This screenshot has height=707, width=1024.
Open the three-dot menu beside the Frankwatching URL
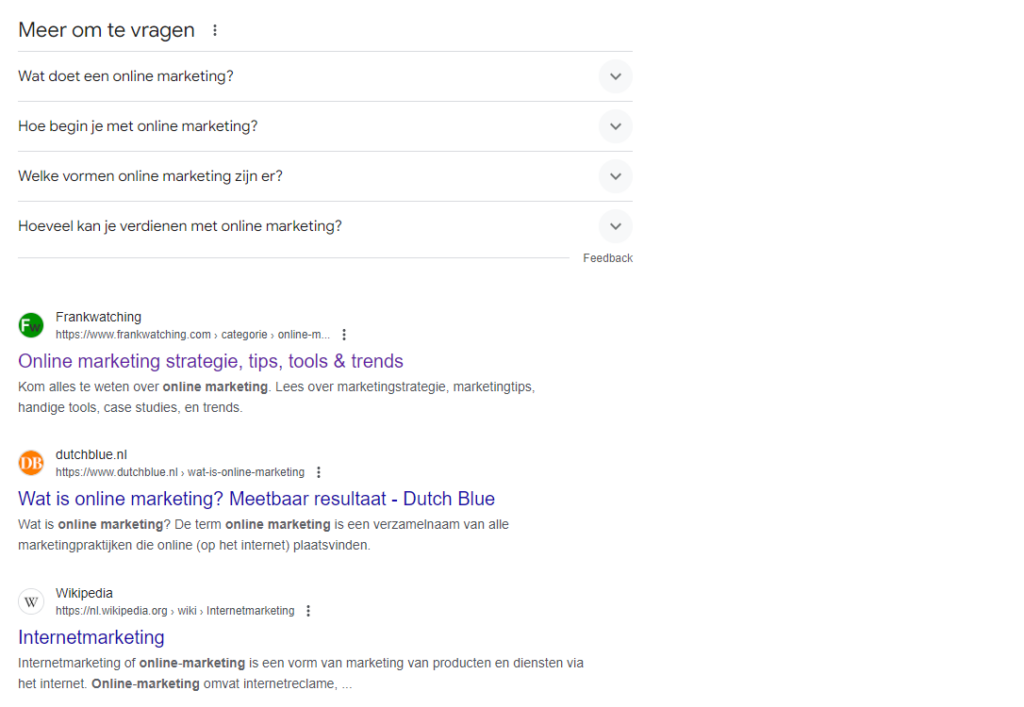click(345, 334)
